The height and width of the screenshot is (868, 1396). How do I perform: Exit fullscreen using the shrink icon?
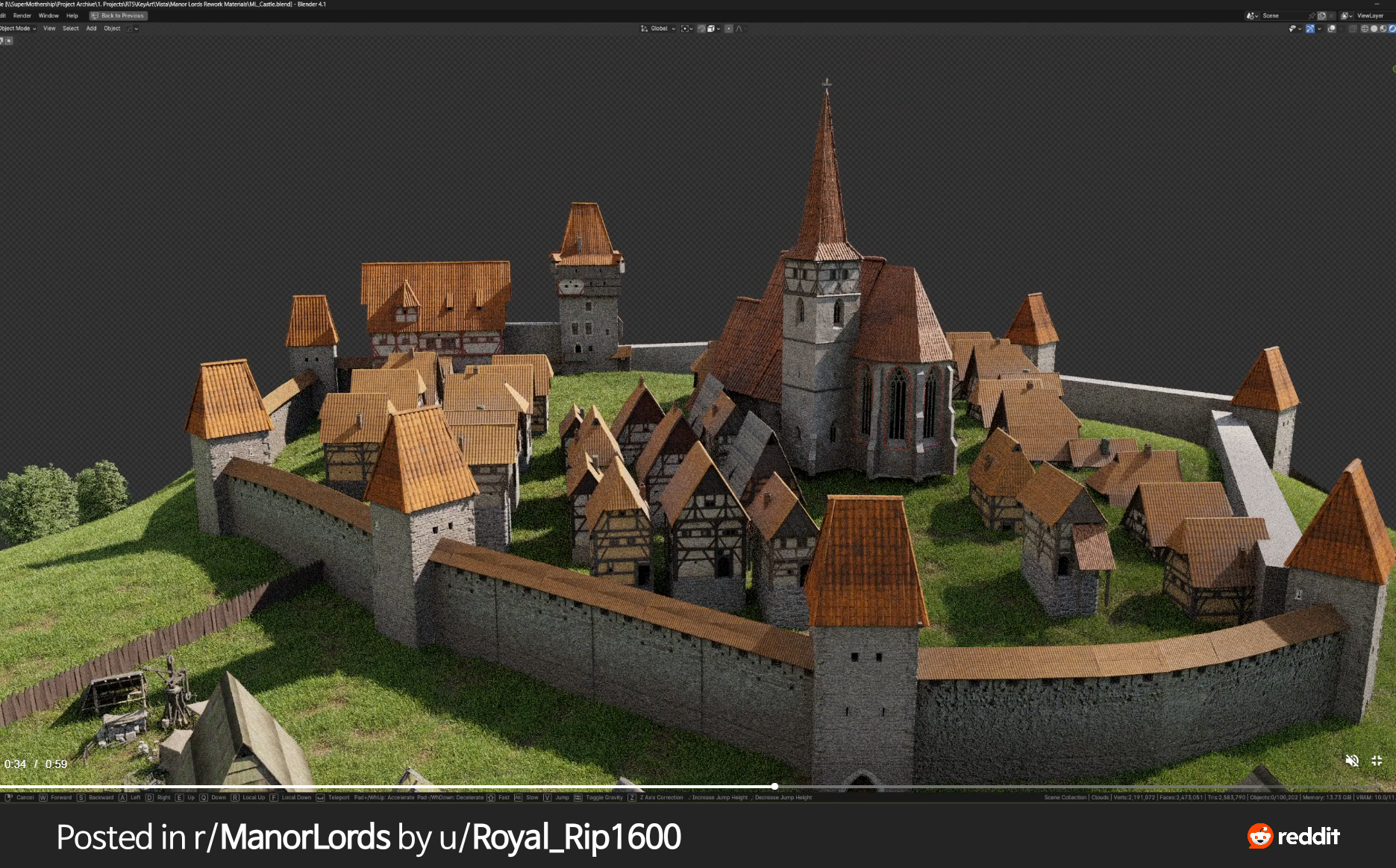[x=1377, y=761]
